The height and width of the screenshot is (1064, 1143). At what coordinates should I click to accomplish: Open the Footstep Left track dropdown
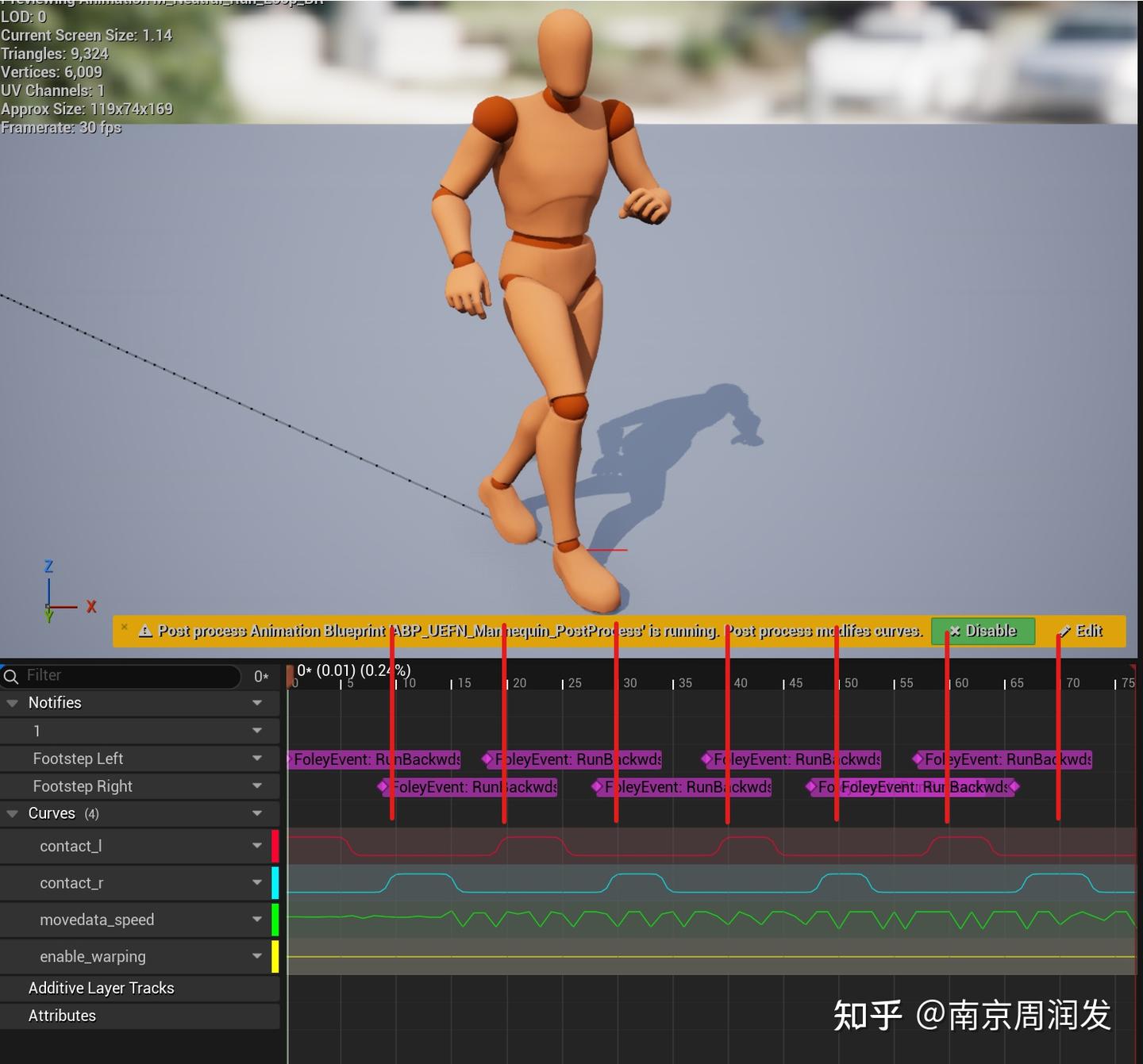(257, 759)
